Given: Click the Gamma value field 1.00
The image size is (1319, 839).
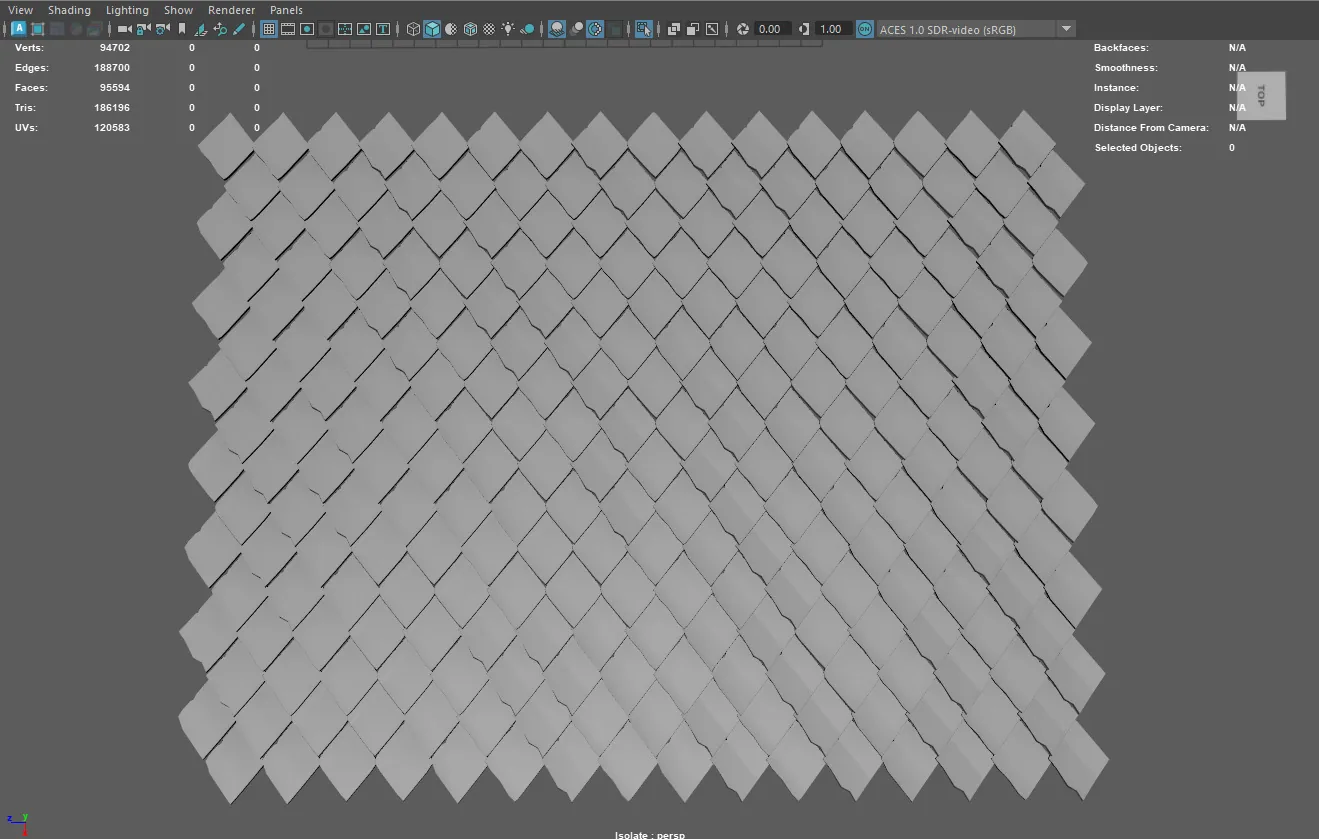Looking at the screenshot, I should click(833, 29).
